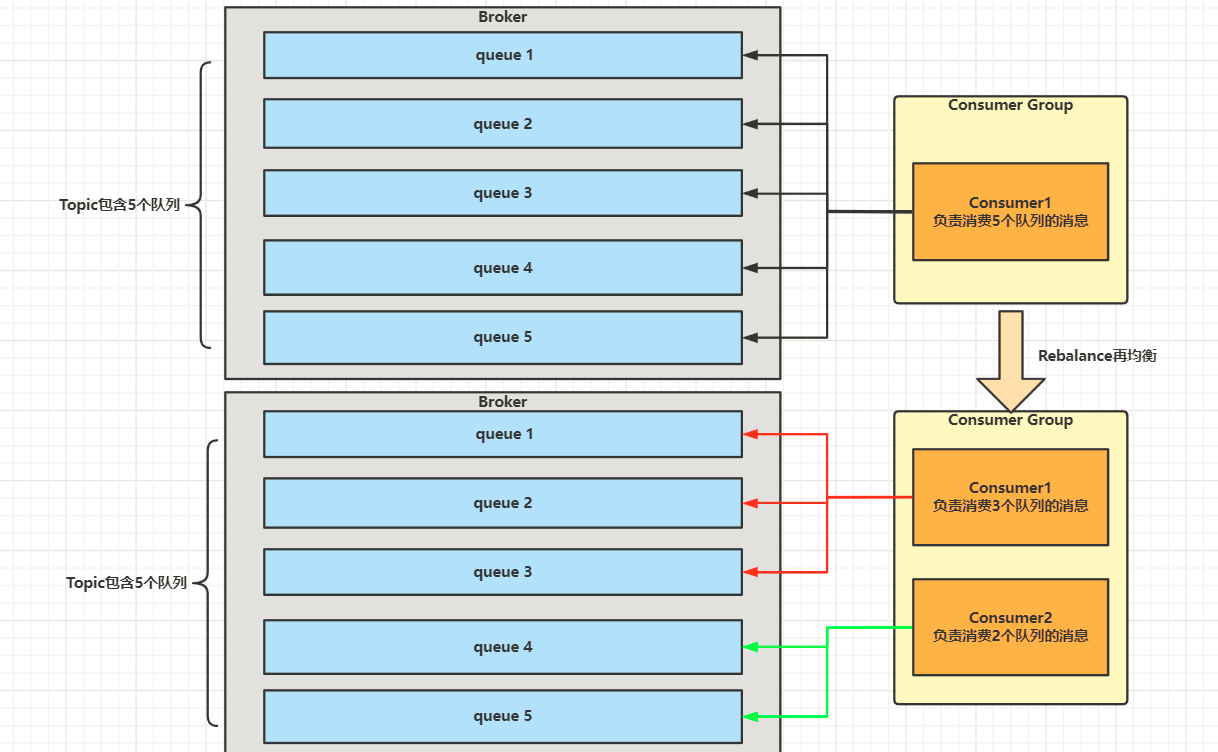Screen dimensions: 1218x752
Task: Click green arrowhead pointing at lower queue 5
Action: 751,716
